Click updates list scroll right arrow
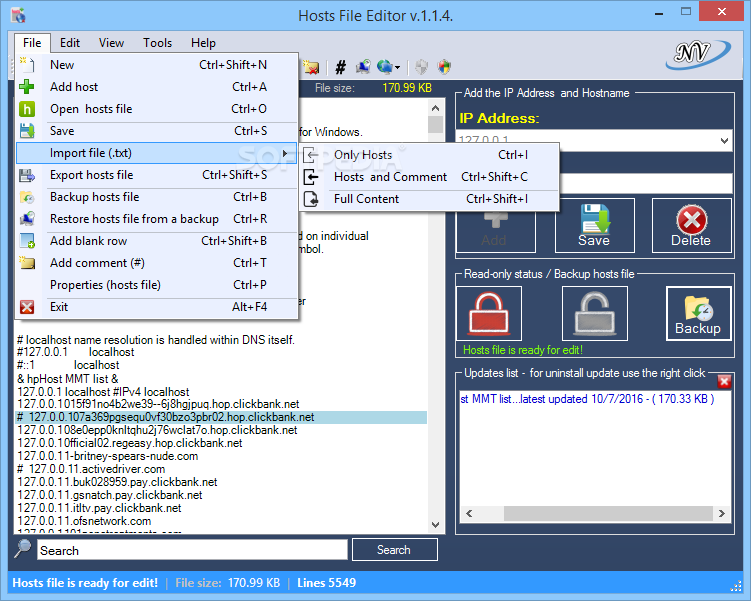The width and height of the screenshot is (751, 601). [722, 513]
